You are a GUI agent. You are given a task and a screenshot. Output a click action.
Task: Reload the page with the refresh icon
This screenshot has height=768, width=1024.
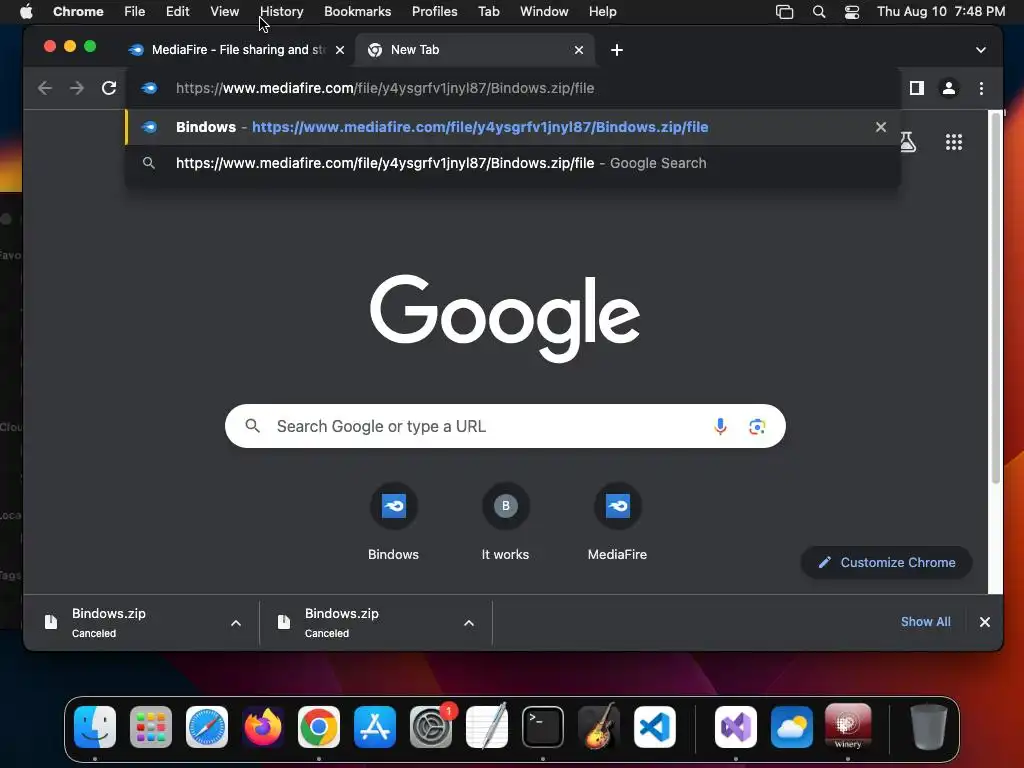pos(109,88)
